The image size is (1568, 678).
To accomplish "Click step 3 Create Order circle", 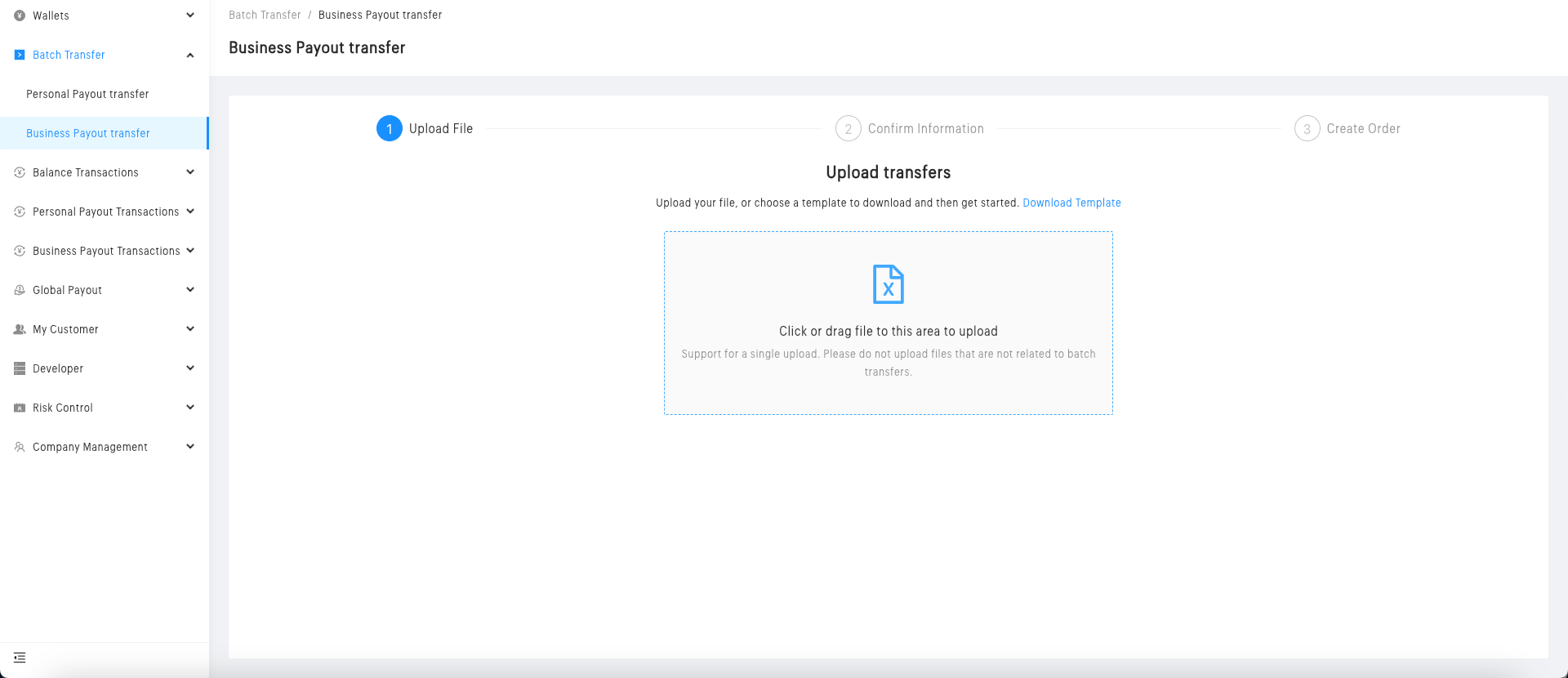I will (x=1307, y=128).
